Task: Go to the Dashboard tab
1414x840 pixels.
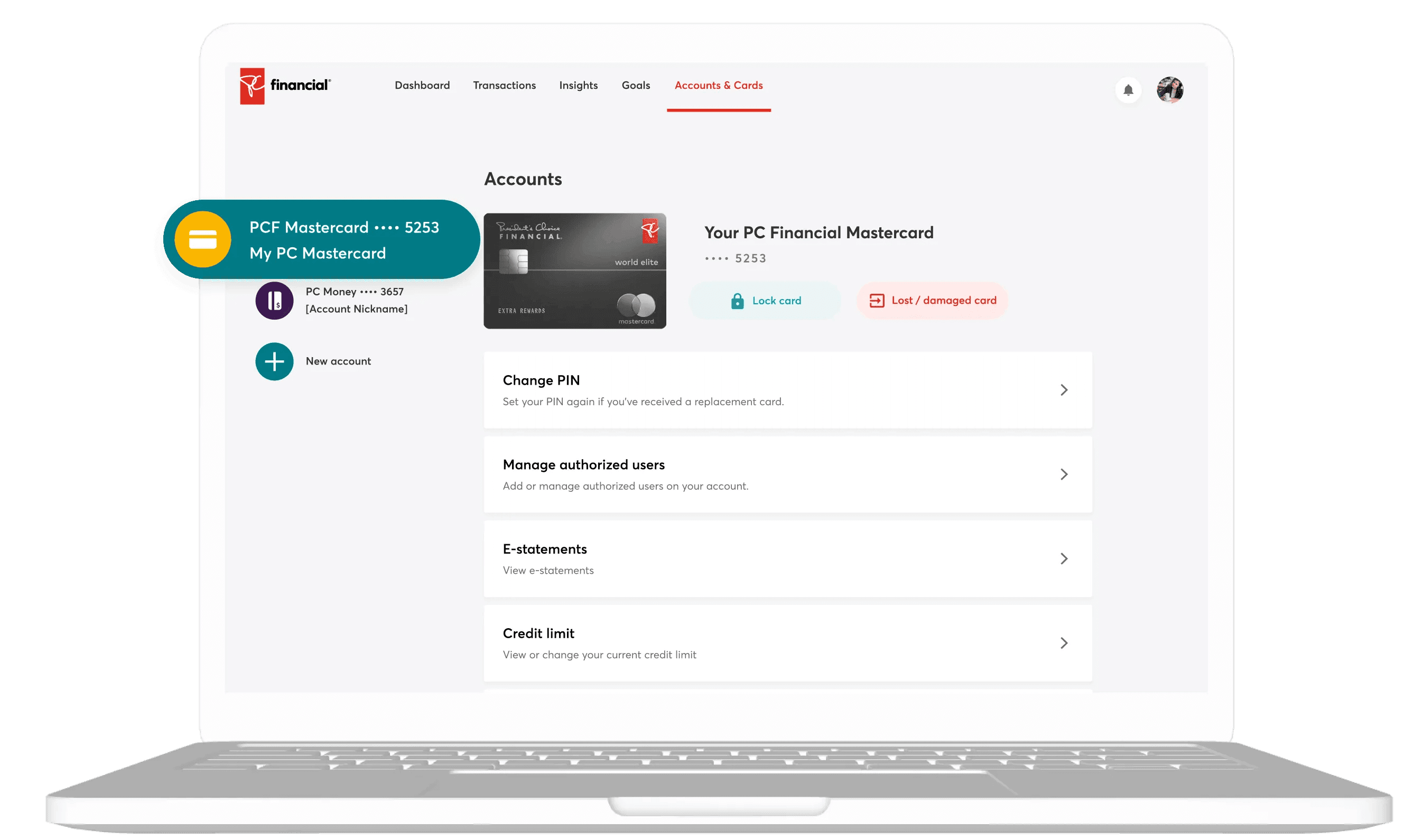Action: 422,86
